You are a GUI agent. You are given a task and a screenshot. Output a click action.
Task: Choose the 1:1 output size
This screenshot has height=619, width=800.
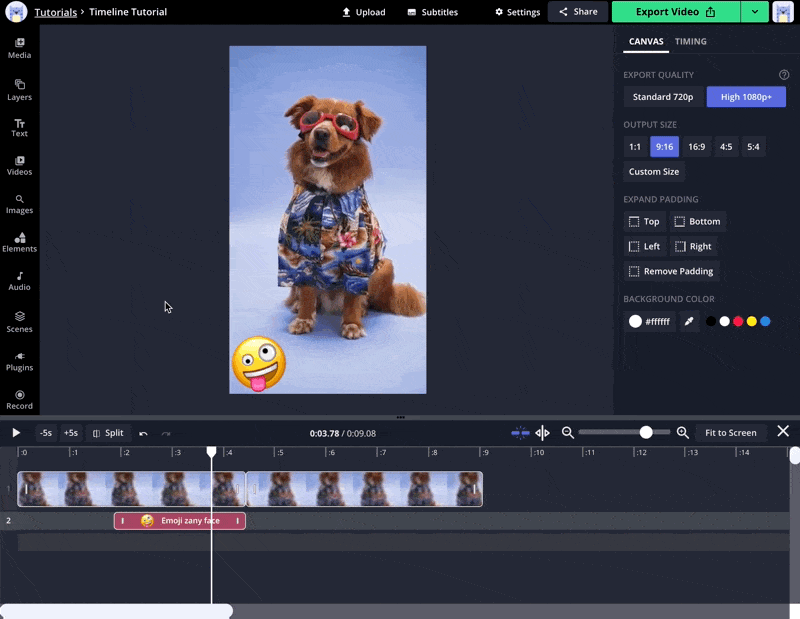[x=635, y=147]
